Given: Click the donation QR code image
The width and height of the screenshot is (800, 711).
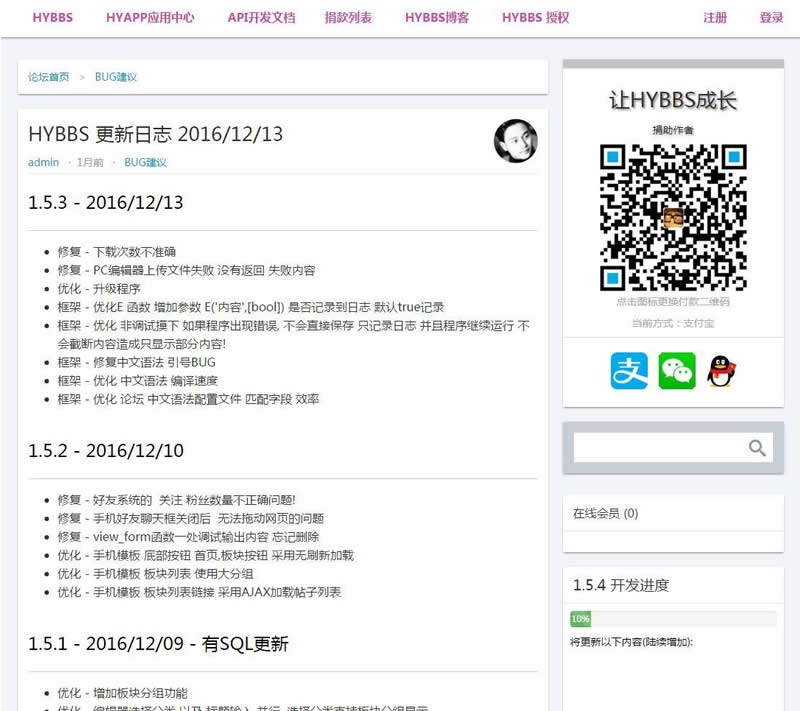Looking at the screenshot, I should 673,217.
